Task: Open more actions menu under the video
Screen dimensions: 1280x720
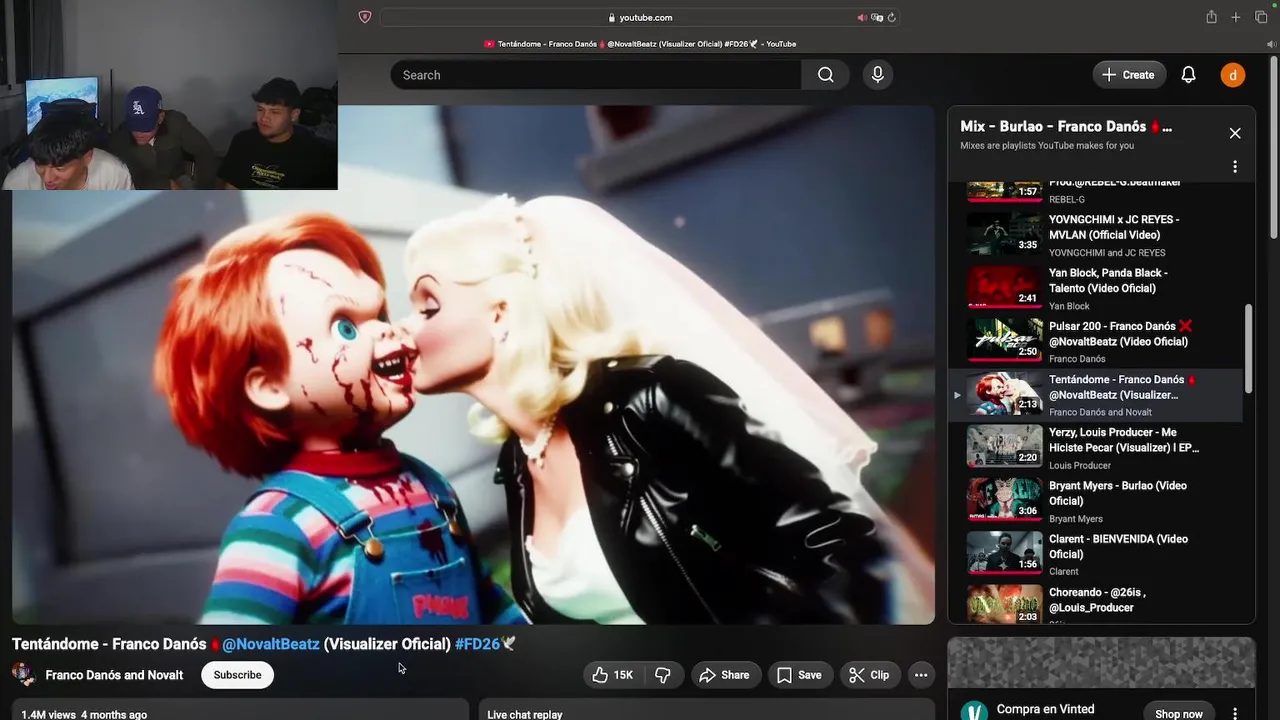Action: click(921, 675)
